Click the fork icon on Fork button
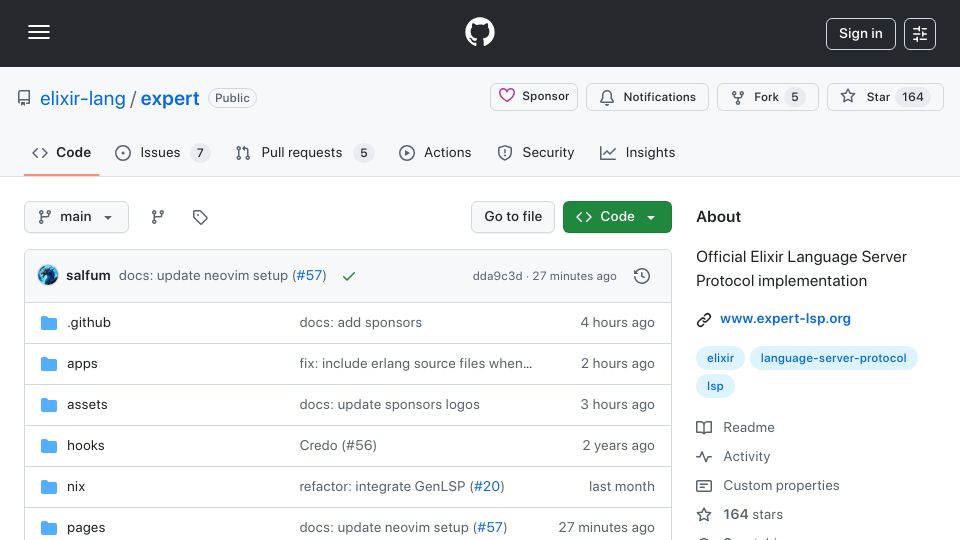 tap(738, 97)
